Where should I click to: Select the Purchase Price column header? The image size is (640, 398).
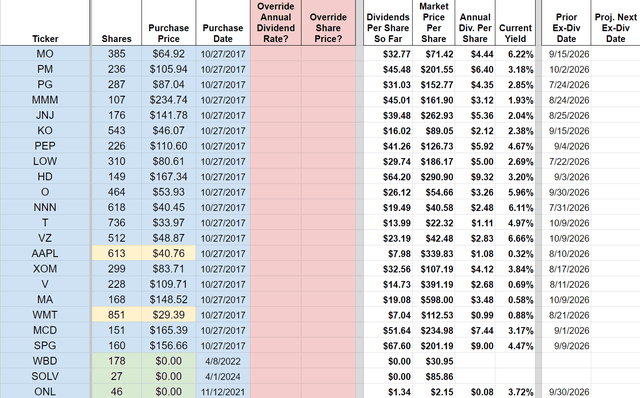pyautogui.click(x=169, y=23)
